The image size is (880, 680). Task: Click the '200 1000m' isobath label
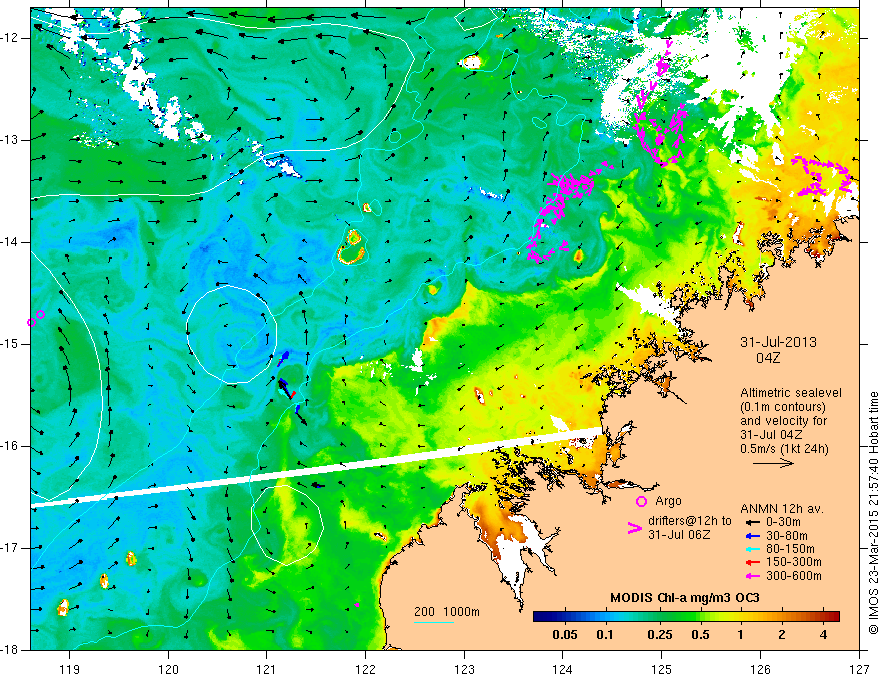click(x=447, y=612)
